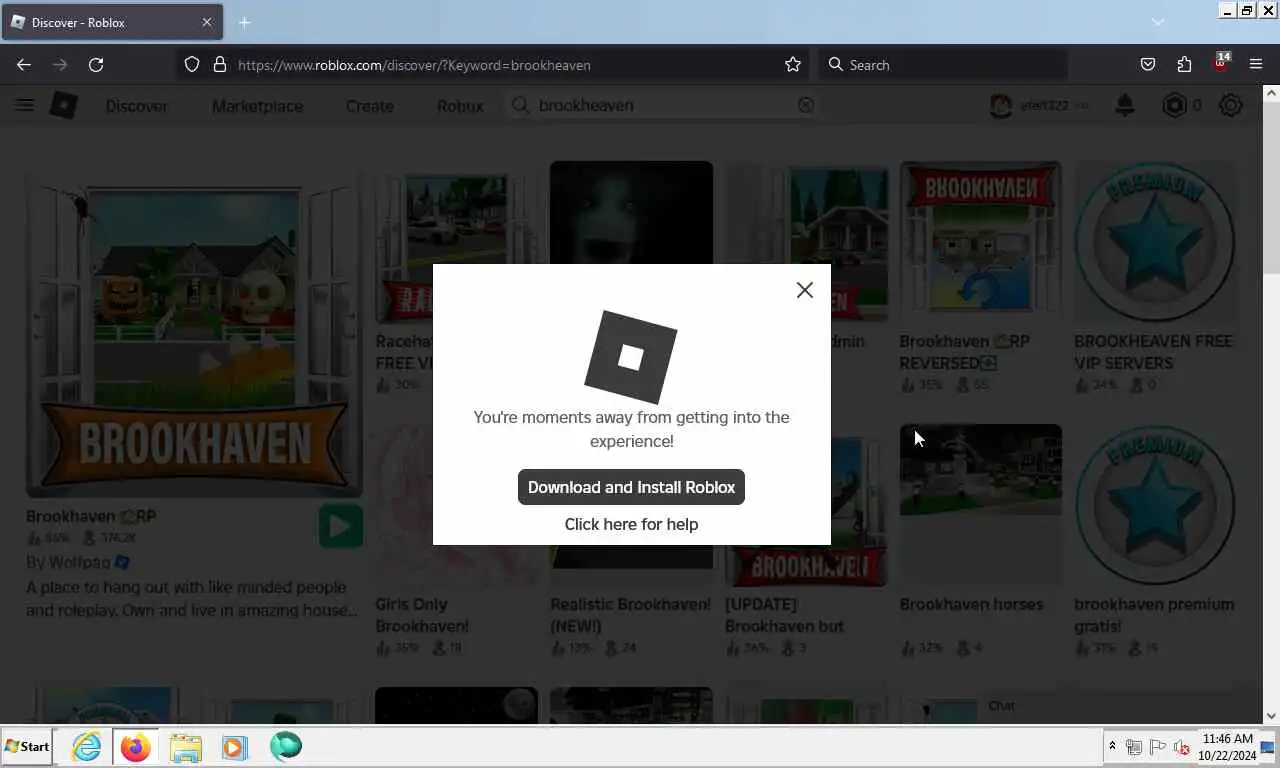This screenshot has height=768, width=1280.
Task: Open the media player taskbar icon
Action: click(x=235, y=747)
